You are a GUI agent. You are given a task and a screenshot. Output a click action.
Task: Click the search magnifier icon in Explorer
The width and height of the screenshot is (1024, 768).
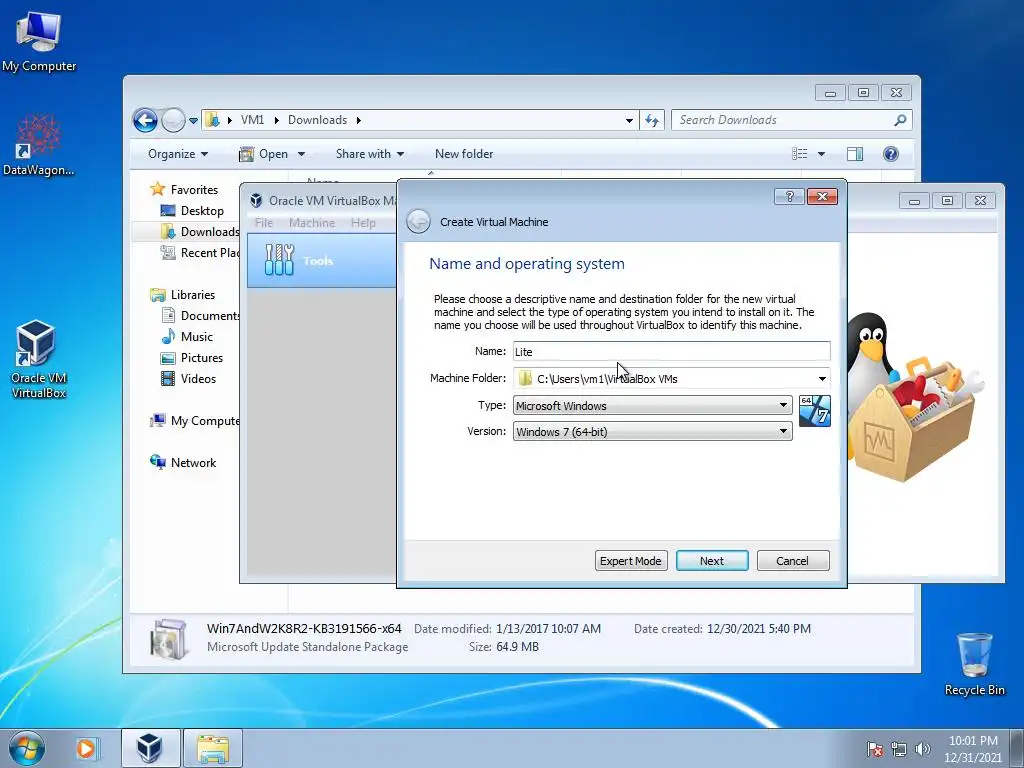tap(900, 120)
